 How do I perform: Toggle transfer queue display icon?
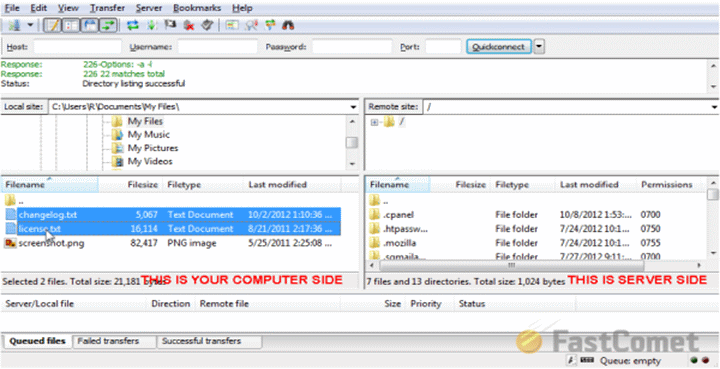click(x=108, y=25)
